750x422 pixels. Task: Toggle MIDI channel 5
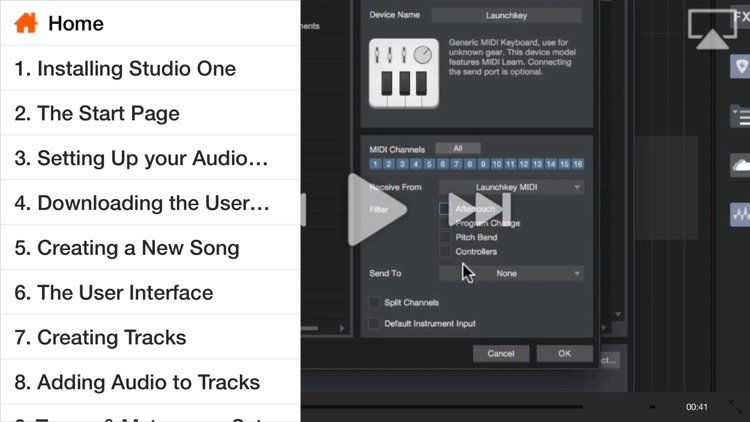pyautogui.click(x=429, y=164)
